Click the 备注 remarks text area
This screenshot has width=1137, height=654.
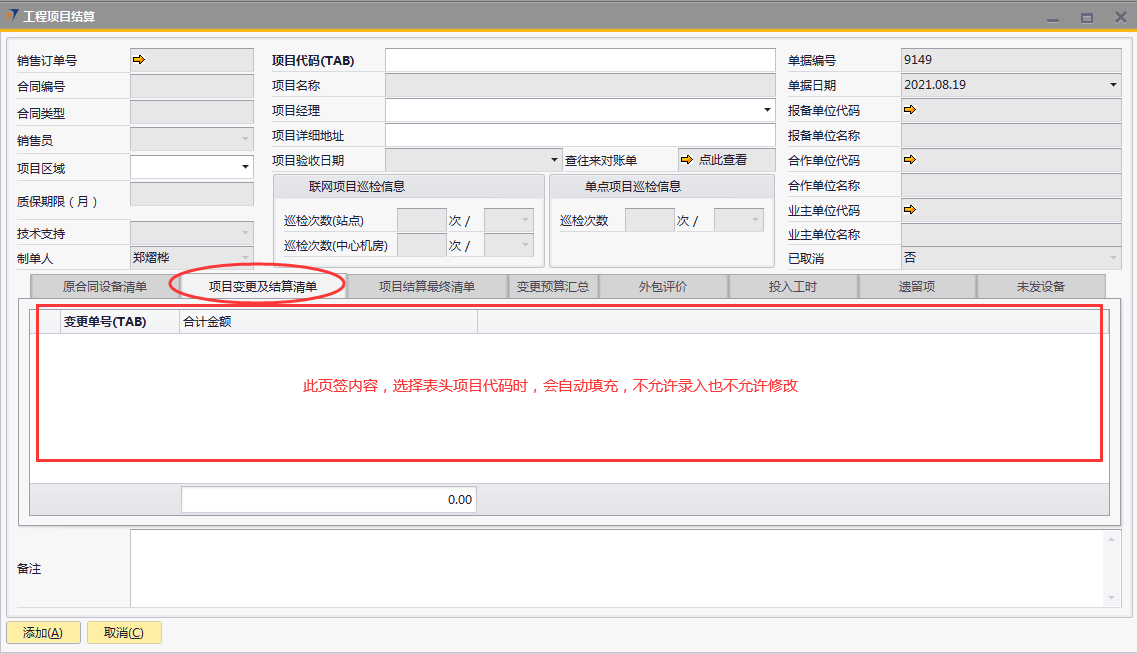[615, 567]
